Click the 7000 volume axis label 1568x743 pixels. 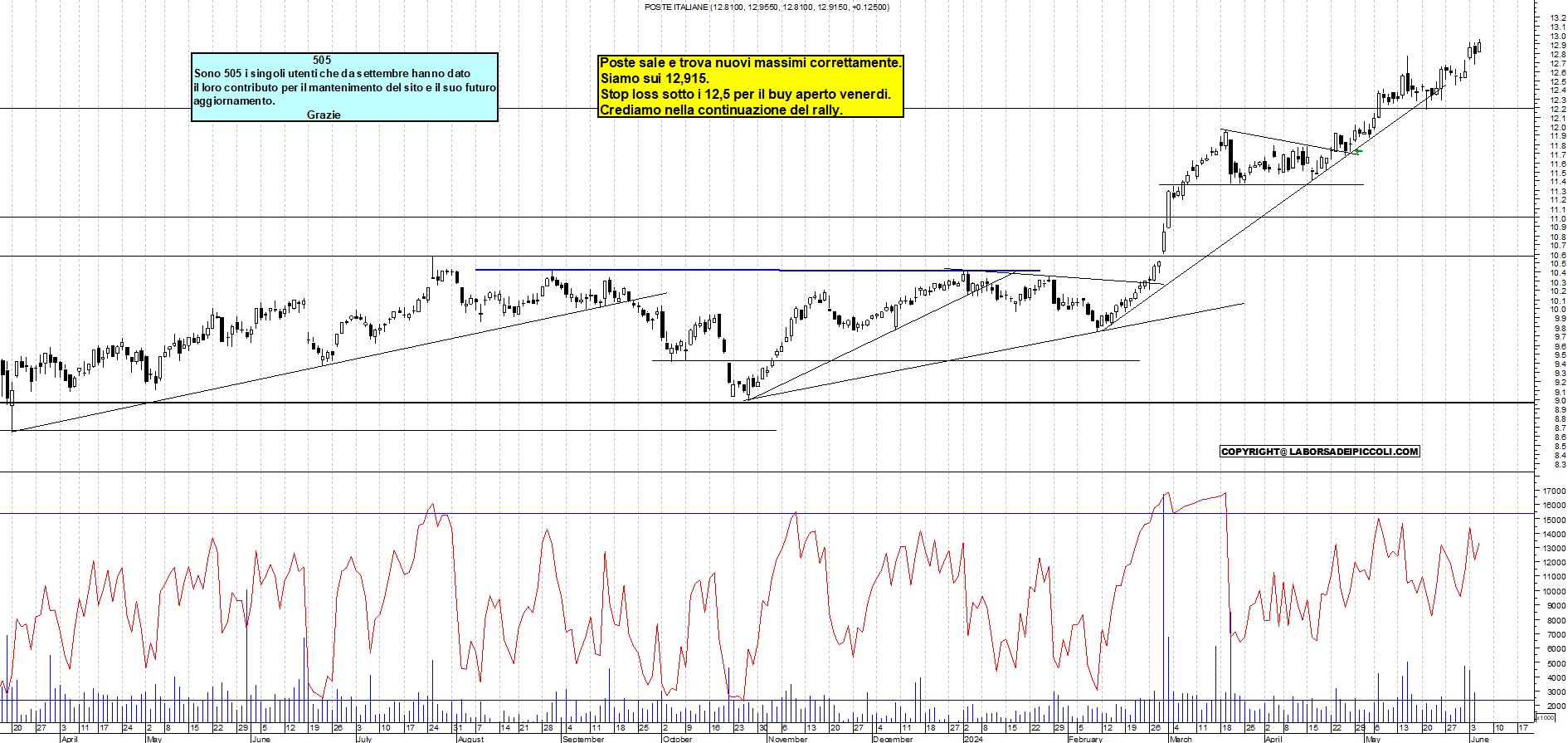point(1556,635)
